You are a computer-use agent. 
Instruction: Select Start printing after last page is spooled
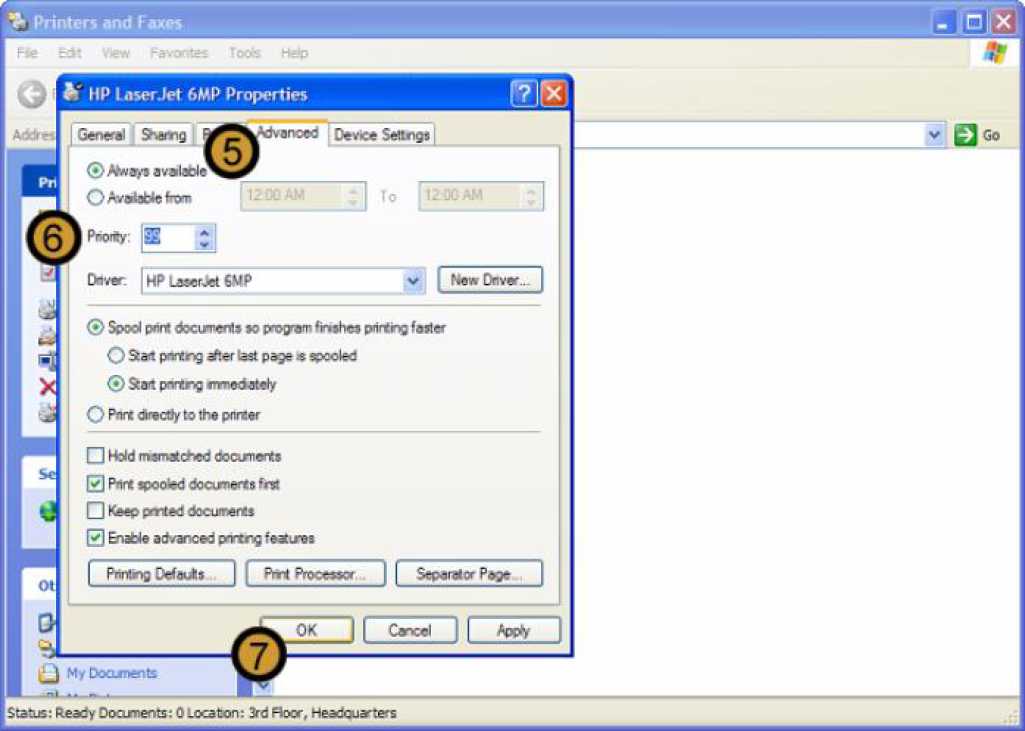pos(116,356)
